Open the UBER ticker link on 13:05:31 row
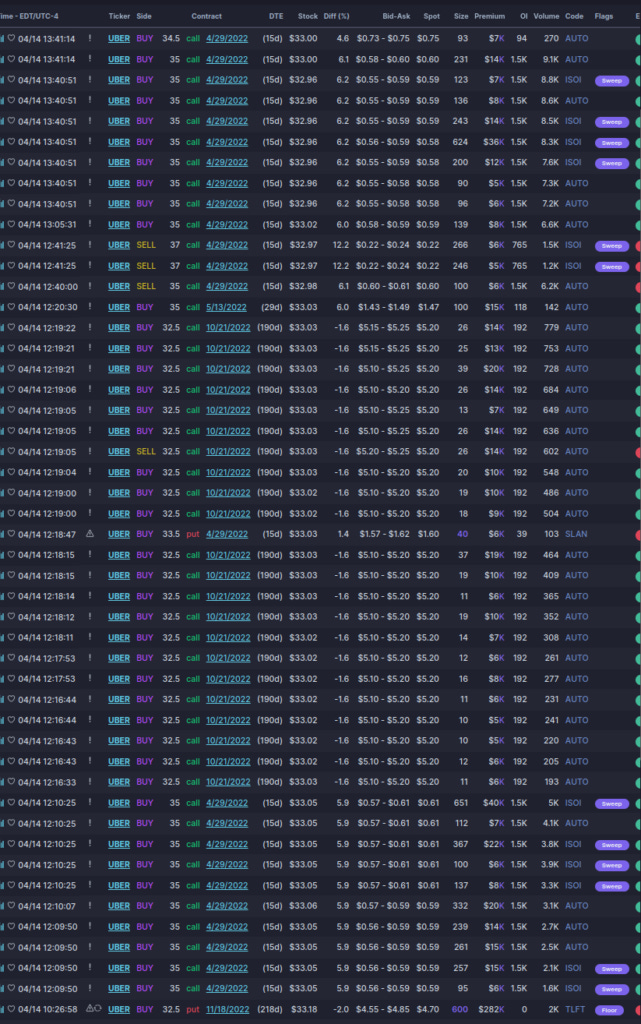641x1024 pixels. [119, 225]
